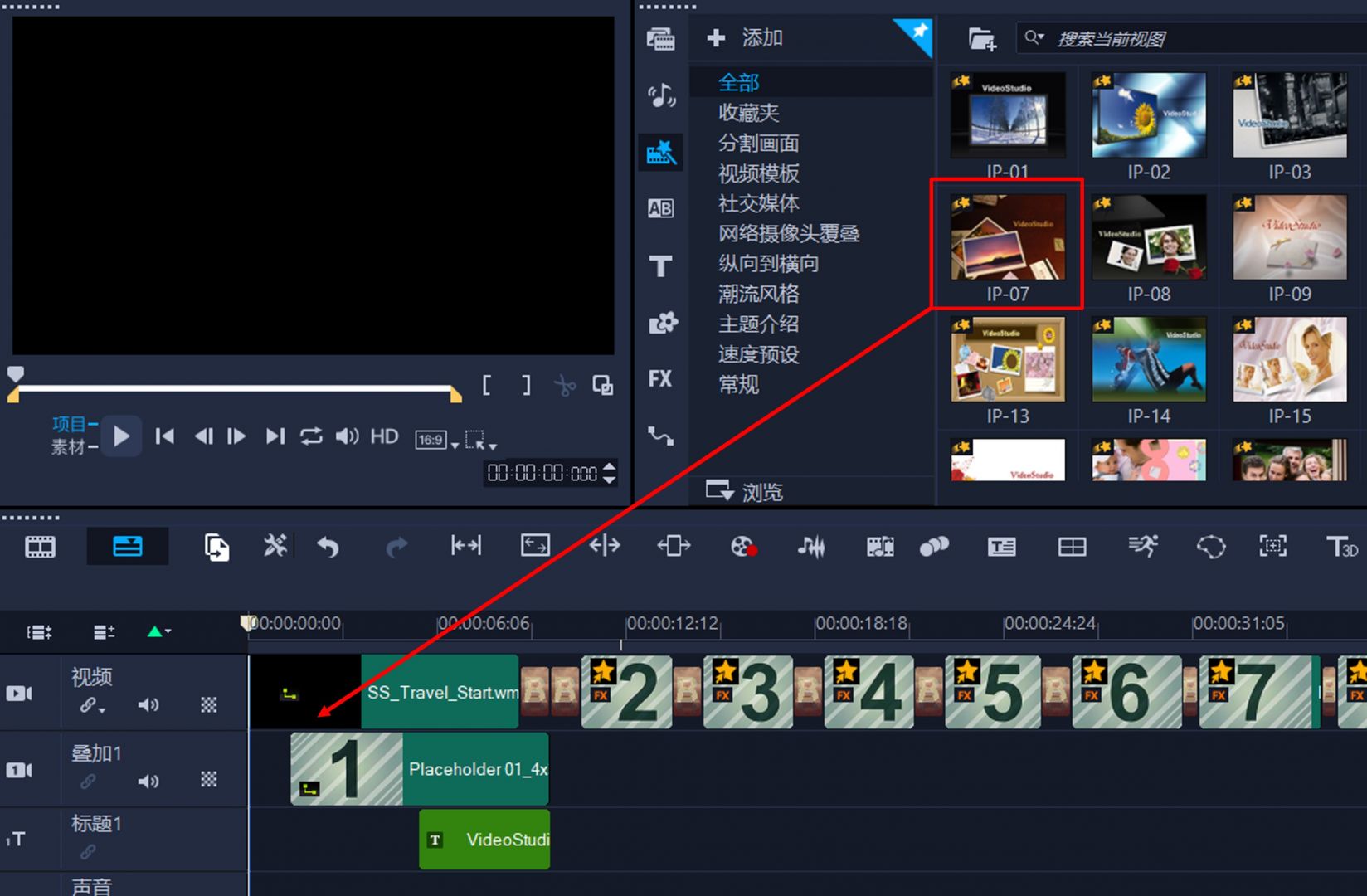Click the preview scrubber playhead handle
Viewport: 1367px width, 896px height.
pos(16,374)
